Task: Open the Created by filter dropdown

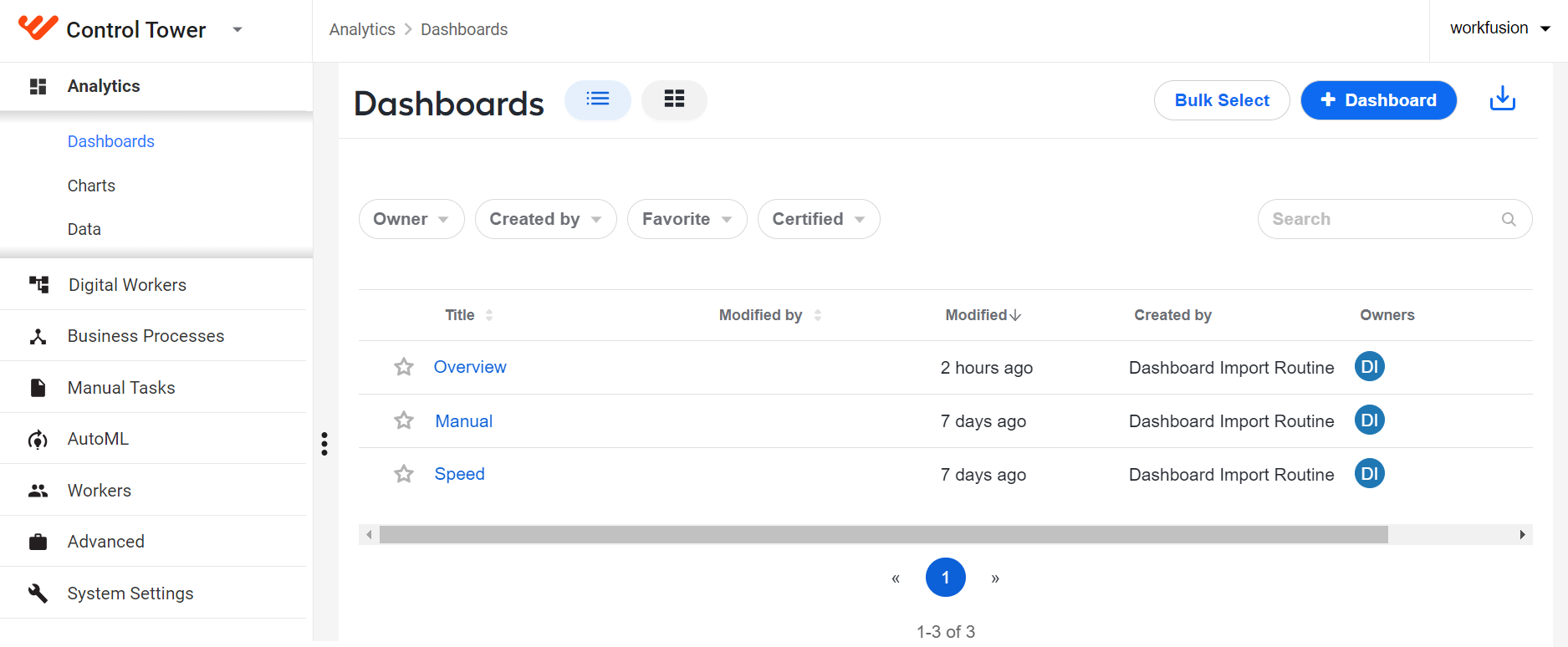Action: pos(545,219)
